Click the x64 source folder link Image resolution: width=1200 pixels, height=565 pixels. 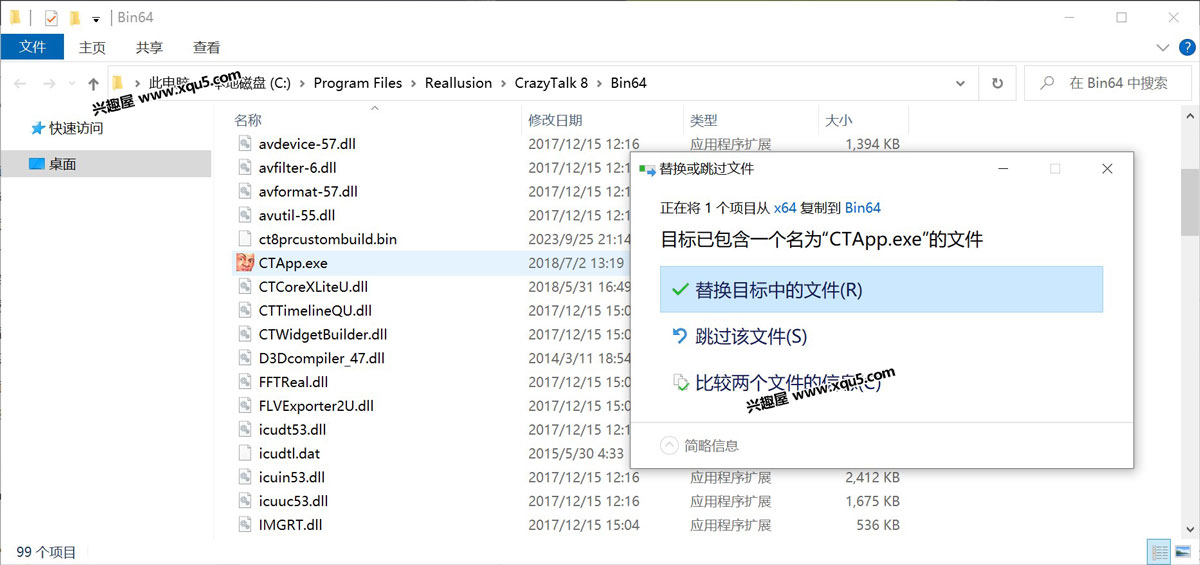pyautogui.click(x=785, y=207)
